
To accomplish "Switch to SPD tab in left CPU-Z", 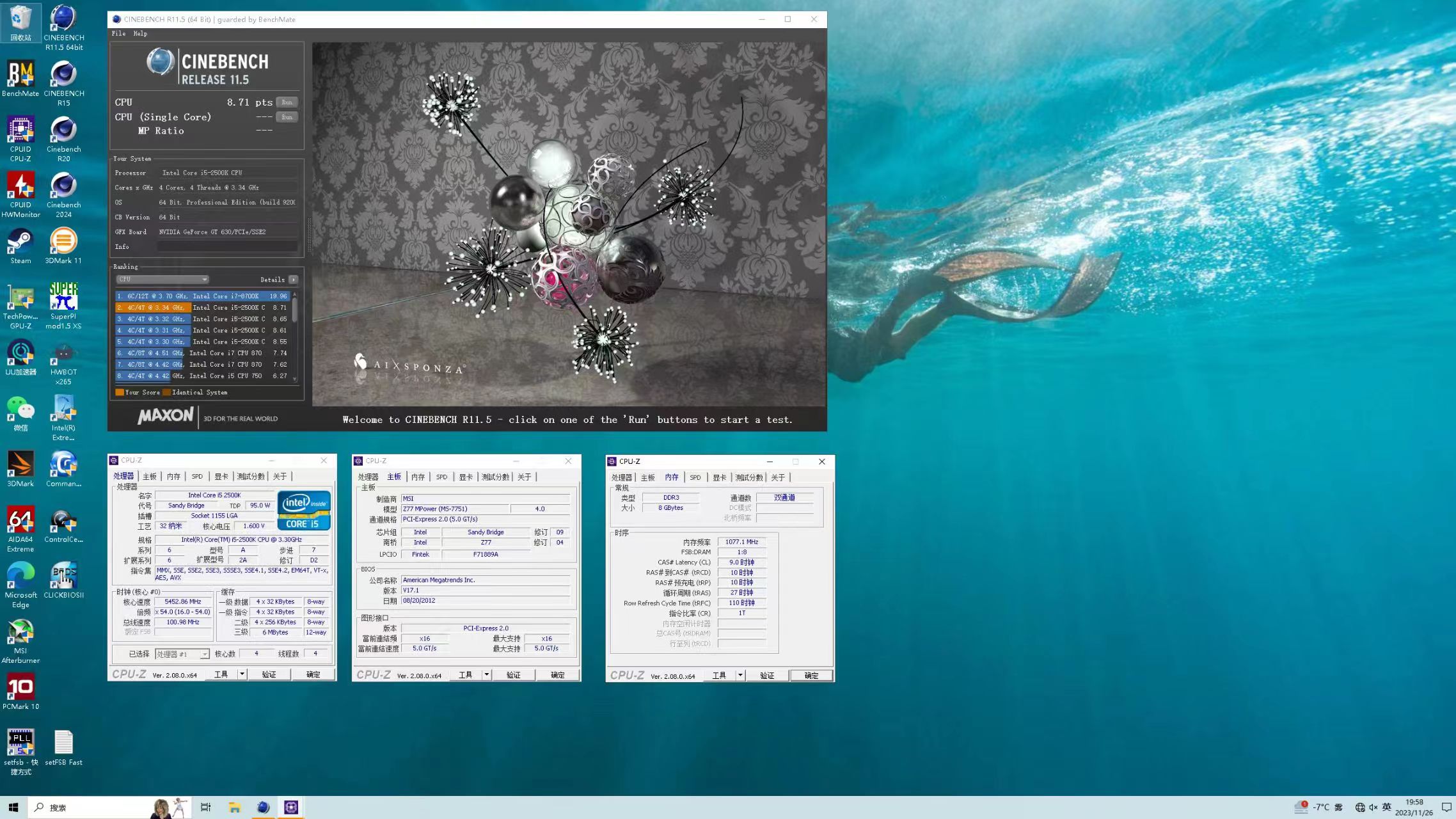I will [197, 477].
